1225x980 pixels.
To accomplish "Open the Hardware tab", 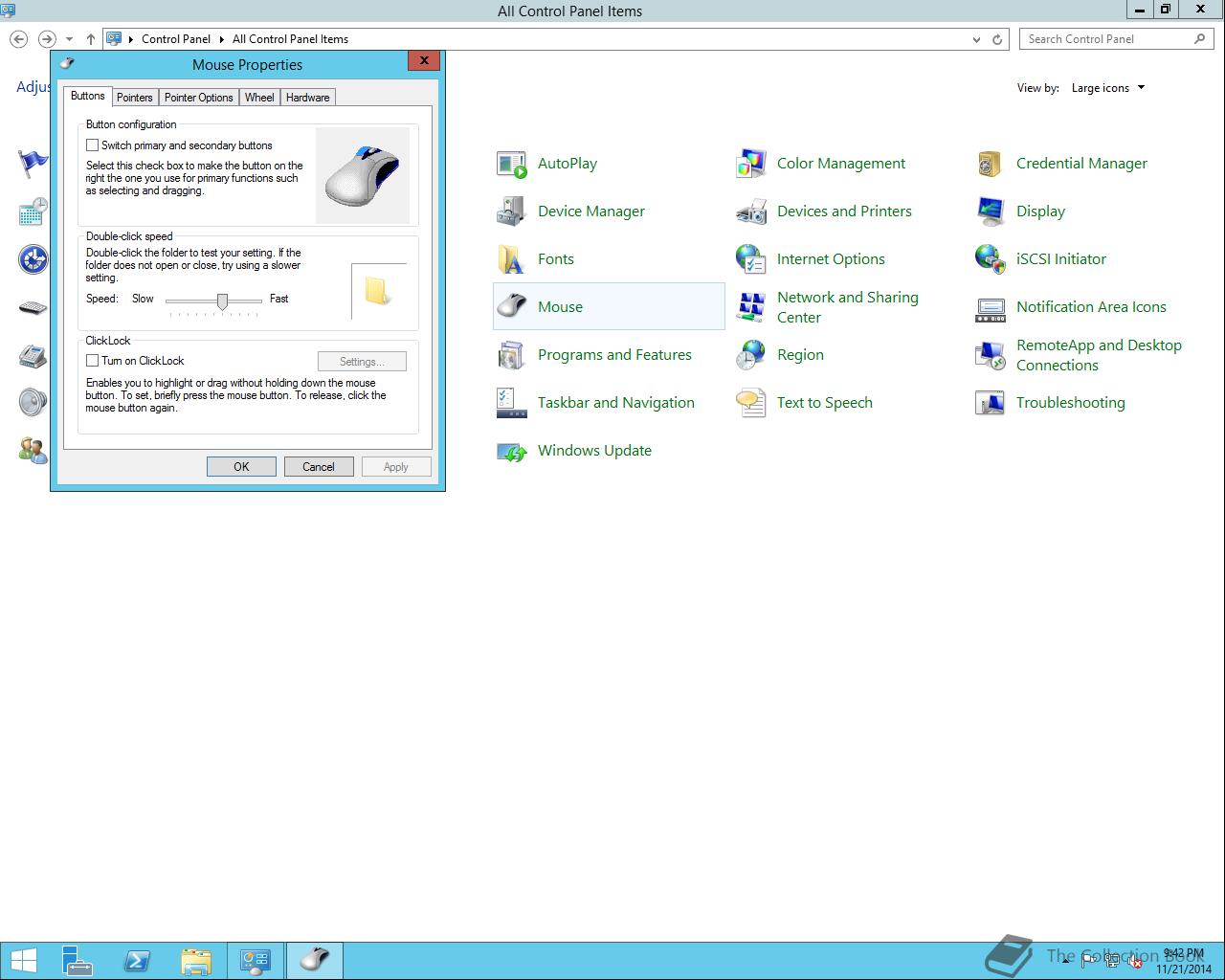I will pyautogui.click(x=307, y=98).
